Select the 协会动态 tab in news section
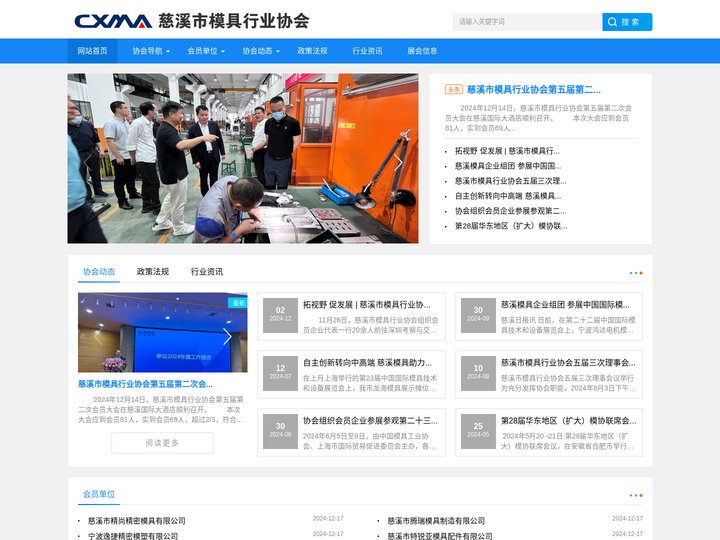Screen dimensions: 720x540 (99, 272)
